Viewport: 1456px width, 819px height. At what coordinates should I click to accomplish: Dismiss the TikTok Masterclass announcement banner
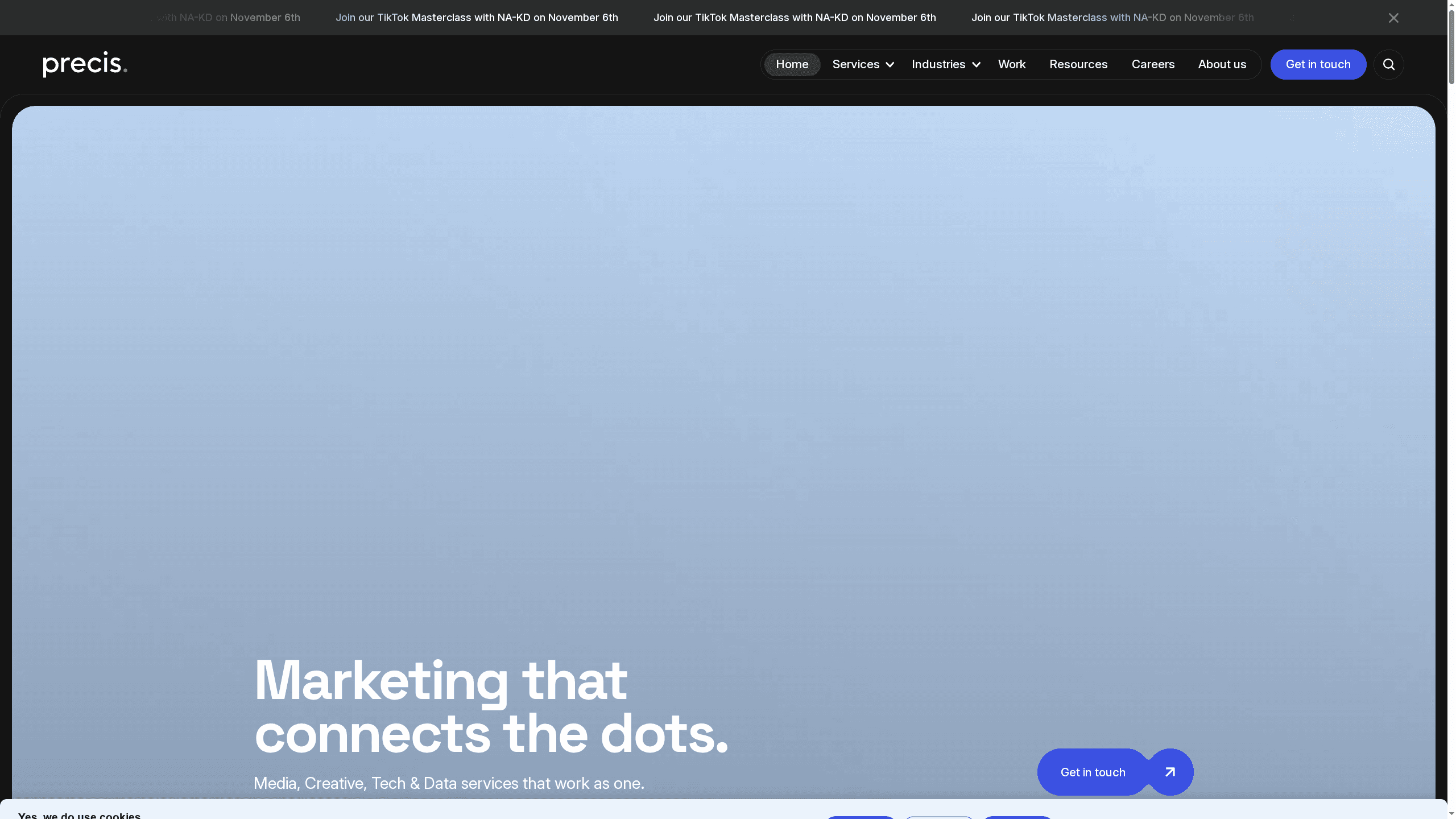[x=1393, y=18]
